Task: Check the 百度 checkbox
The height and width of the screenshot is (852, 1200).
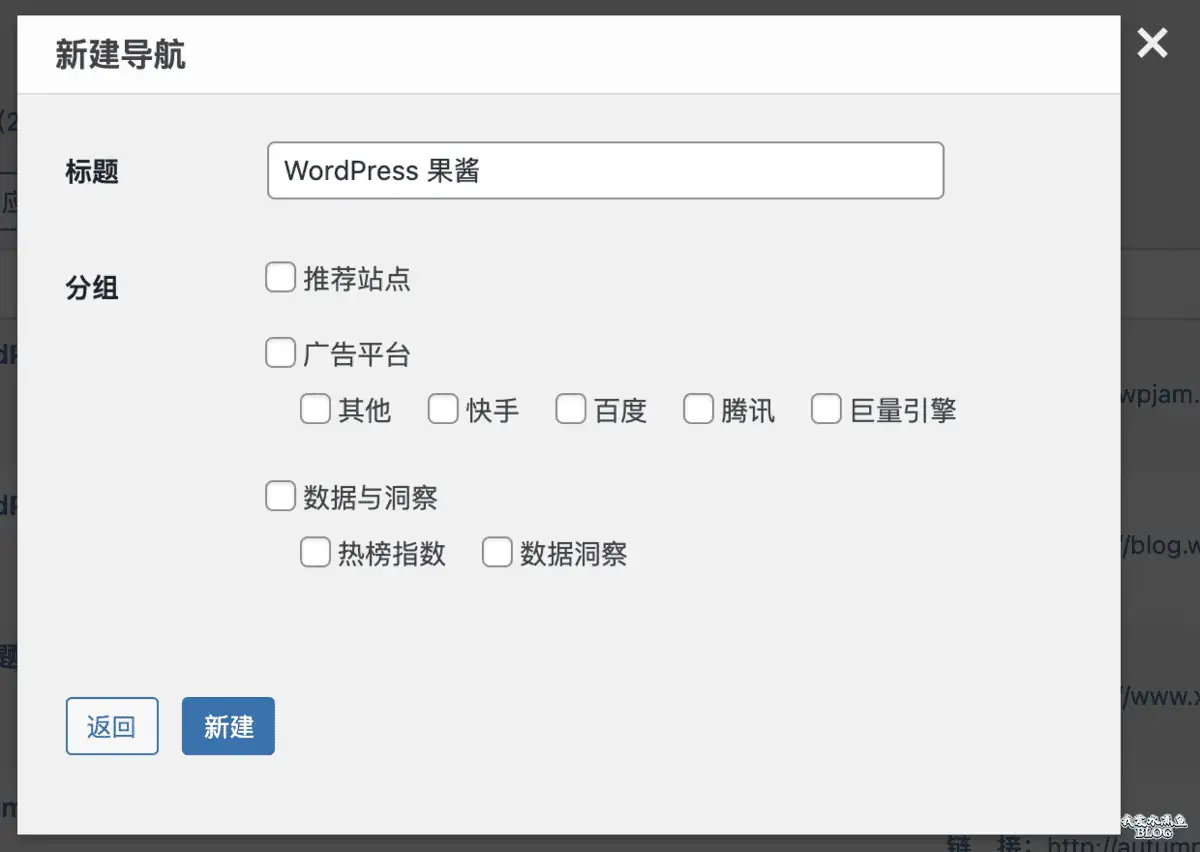Action: click(x=570, y=408)
